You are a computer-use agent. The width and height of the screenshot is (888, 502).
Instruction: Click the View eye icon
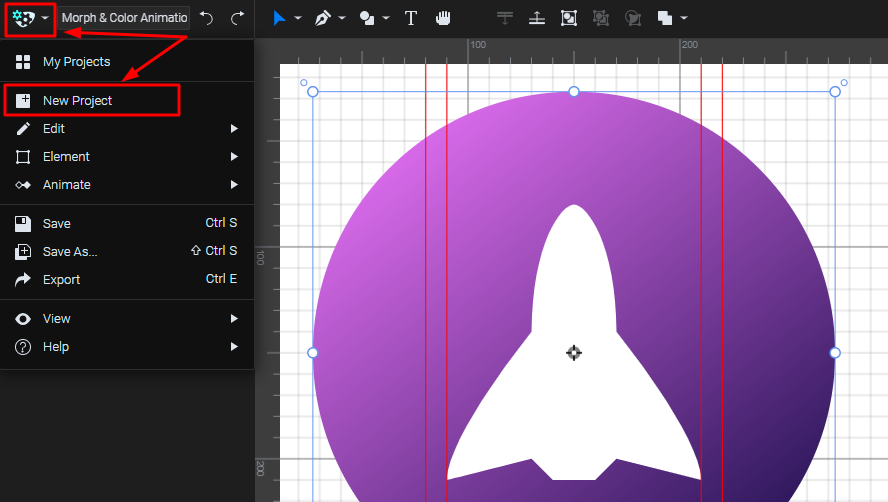pyautogui.click(x=23, y=319)
